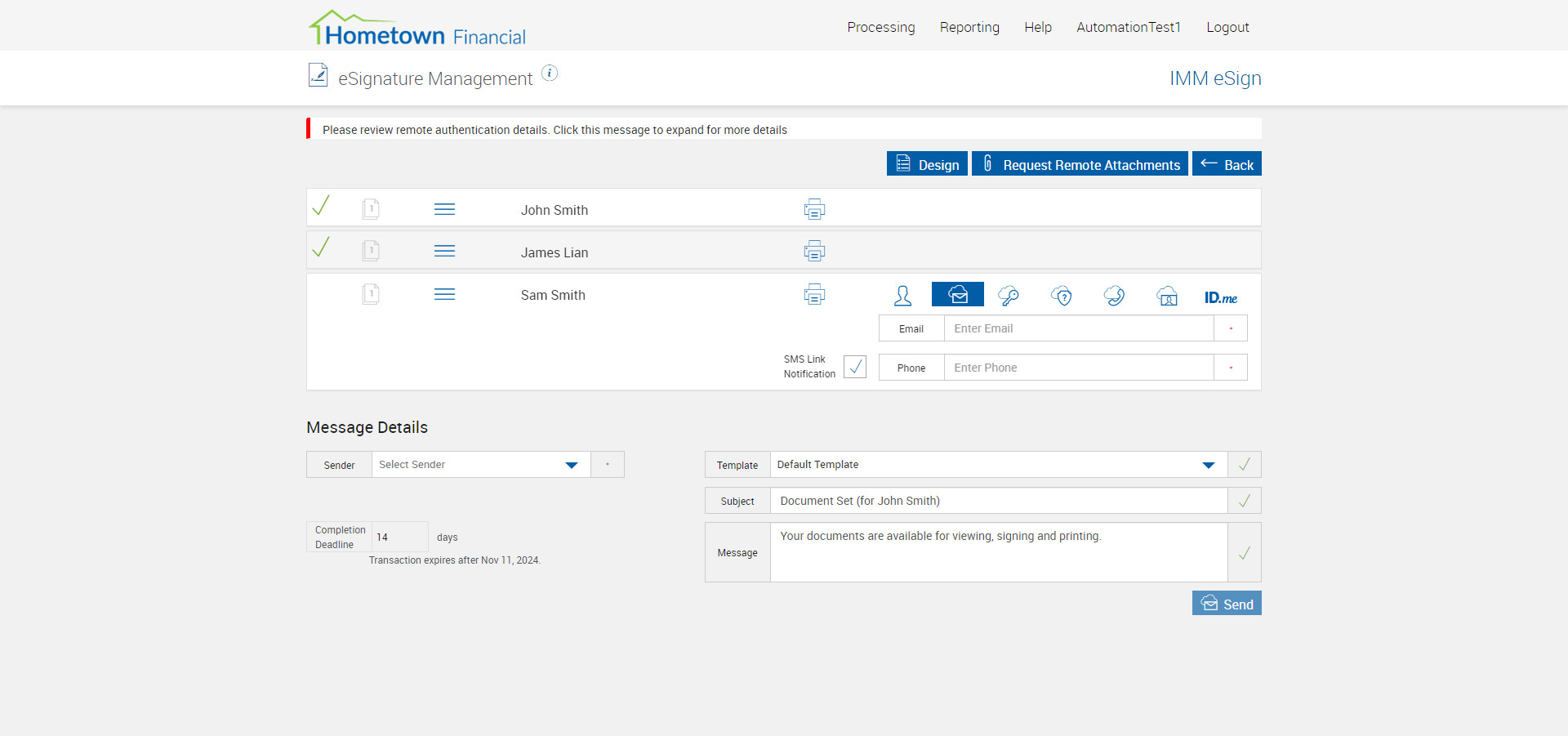The image size is (1568, 736).
Task: Click the Completion Deadline days field
Action: click(399, 538)
